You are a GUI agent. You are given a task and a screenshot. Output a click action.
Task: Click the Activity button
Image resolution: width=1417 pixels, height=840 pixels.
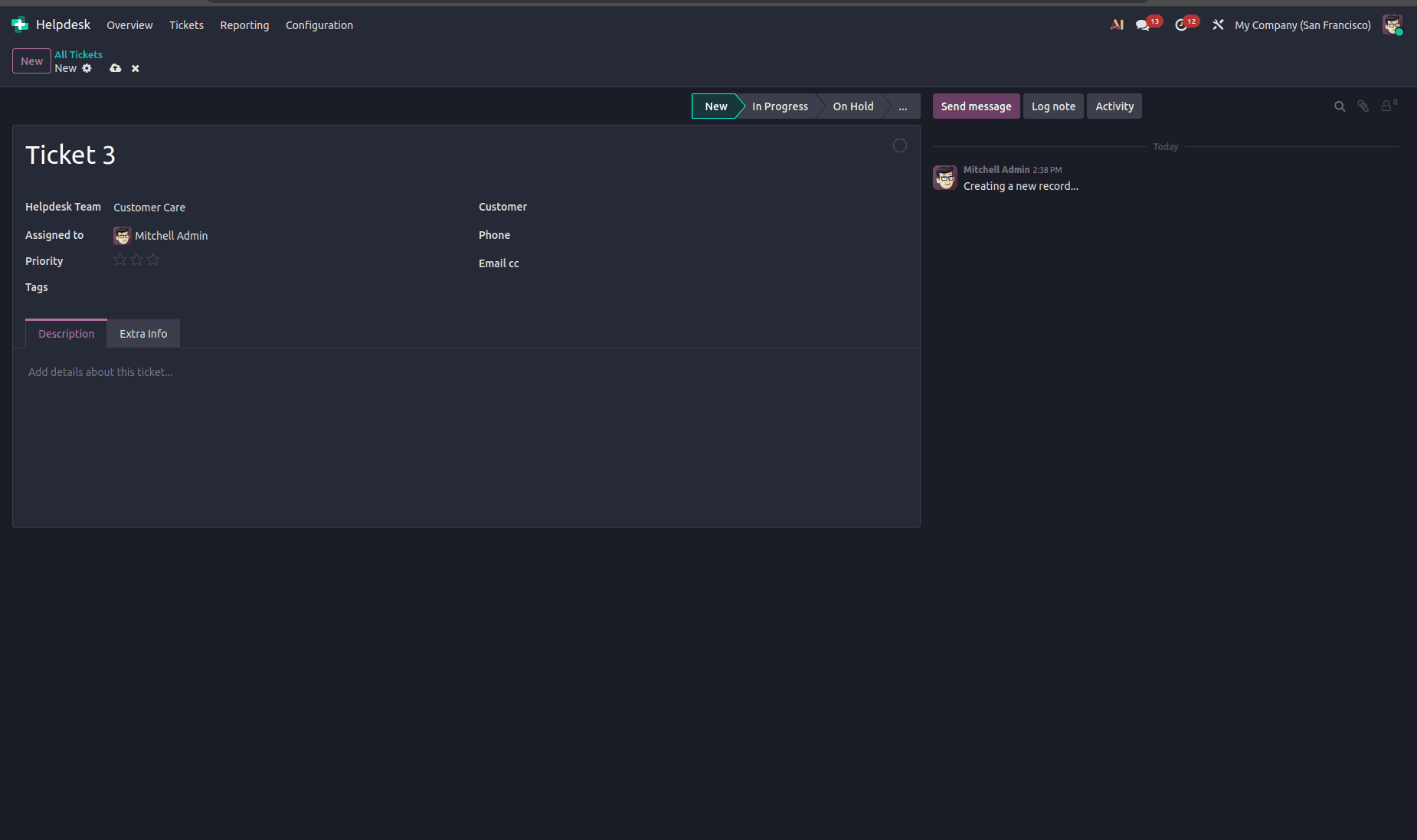pyautogui.click(x=1114, y=106)
